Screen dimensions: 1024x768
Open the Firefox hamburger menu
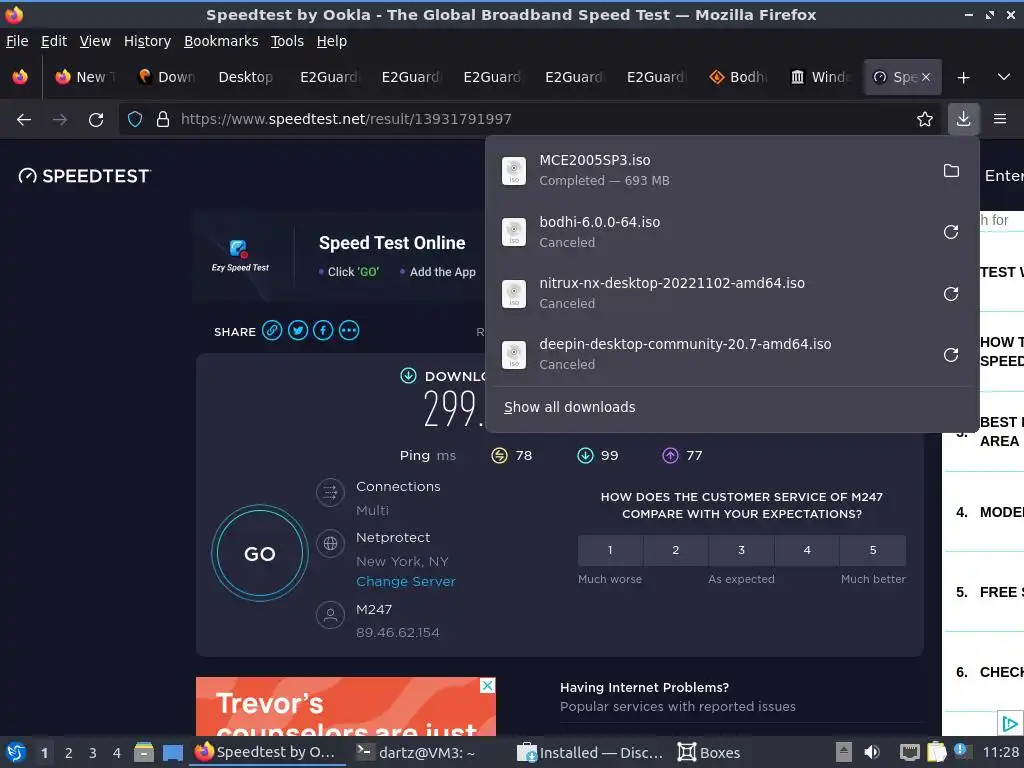(1000, 119)
